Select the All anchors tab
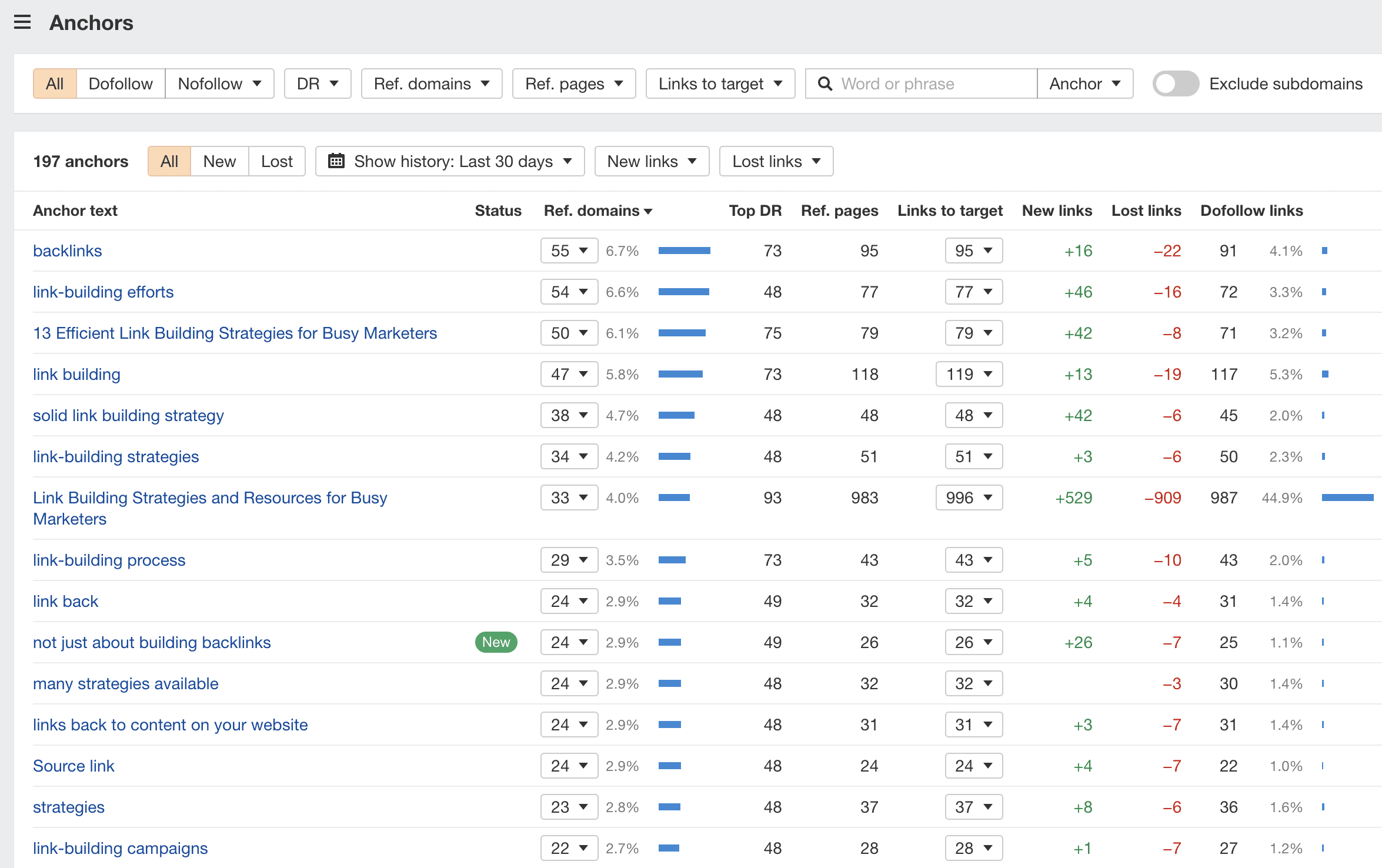The width and height of the screenshot is (1382, 868). (169, 161)
